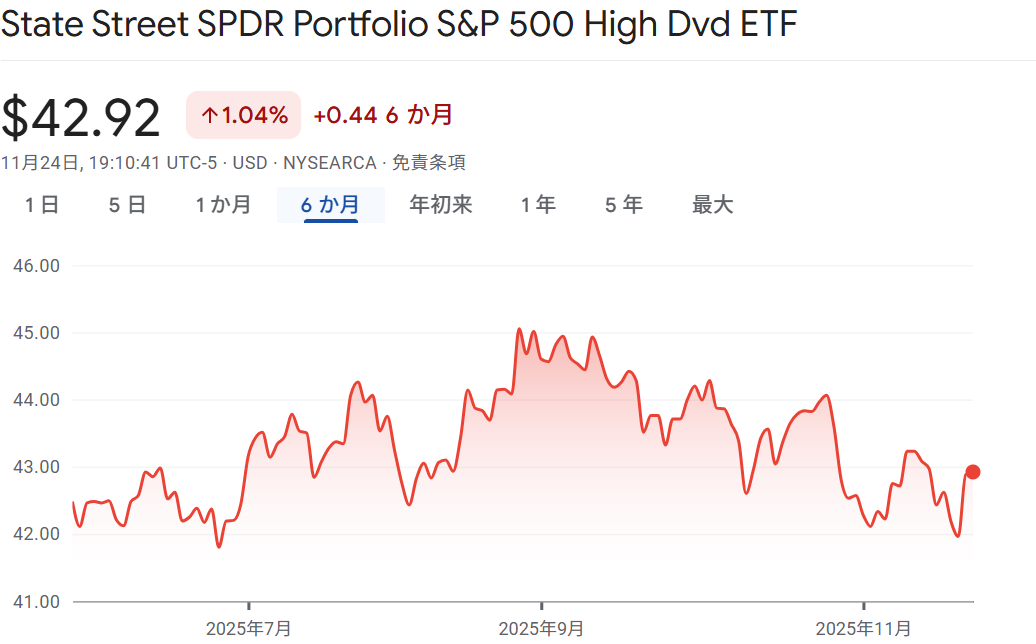Click the +0.44 price change text

pos(345,115)
